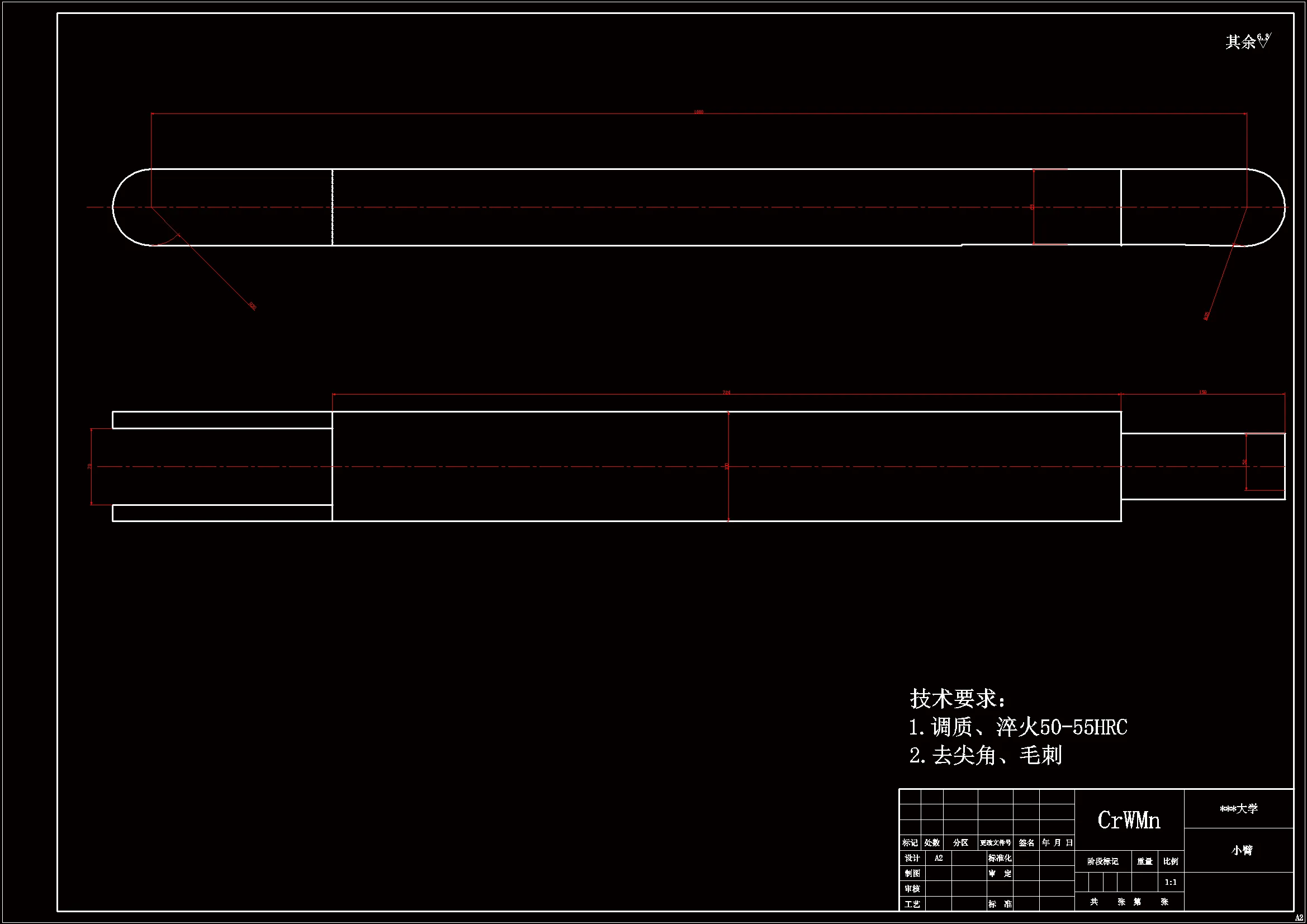This screenshot has height=924, width=1307.
Task: Click the CrWMn material text in title block
Action: 1129,821
